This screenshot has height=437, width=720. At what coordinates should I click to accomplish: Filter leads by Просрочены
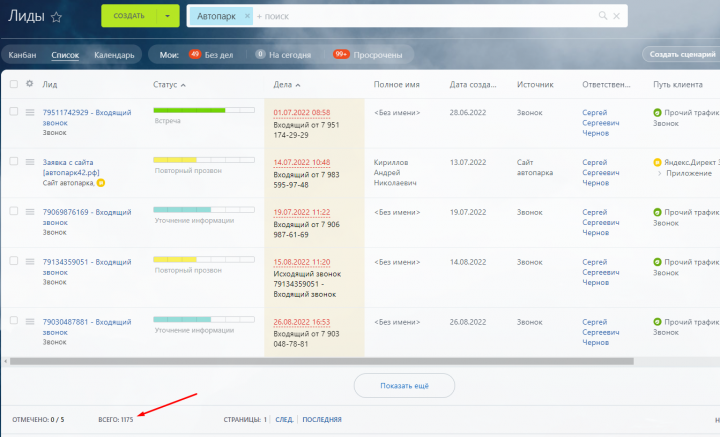(378, 55)
